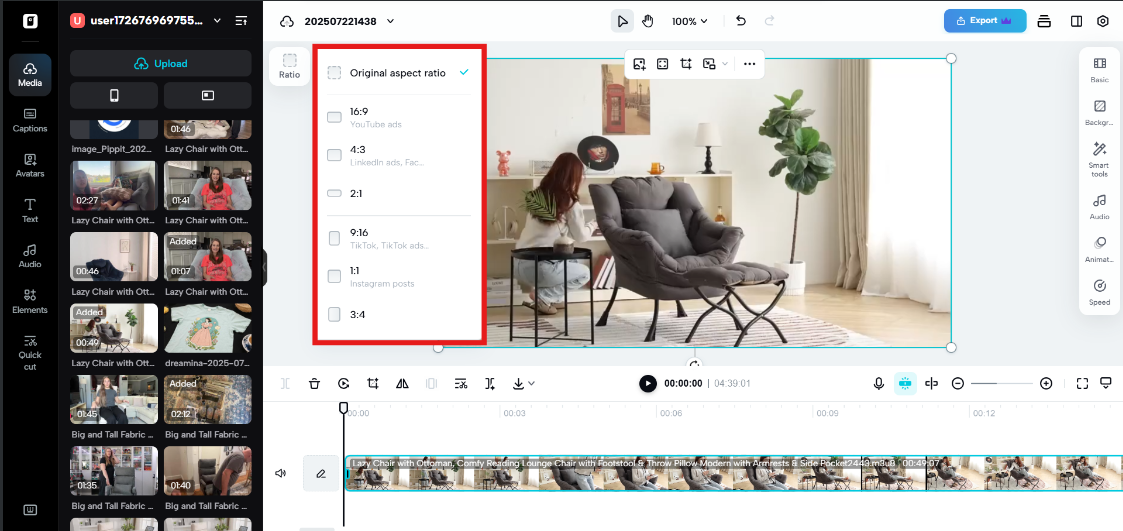
Task: Open Basic settings in right panel
Action: (1099, 70)
